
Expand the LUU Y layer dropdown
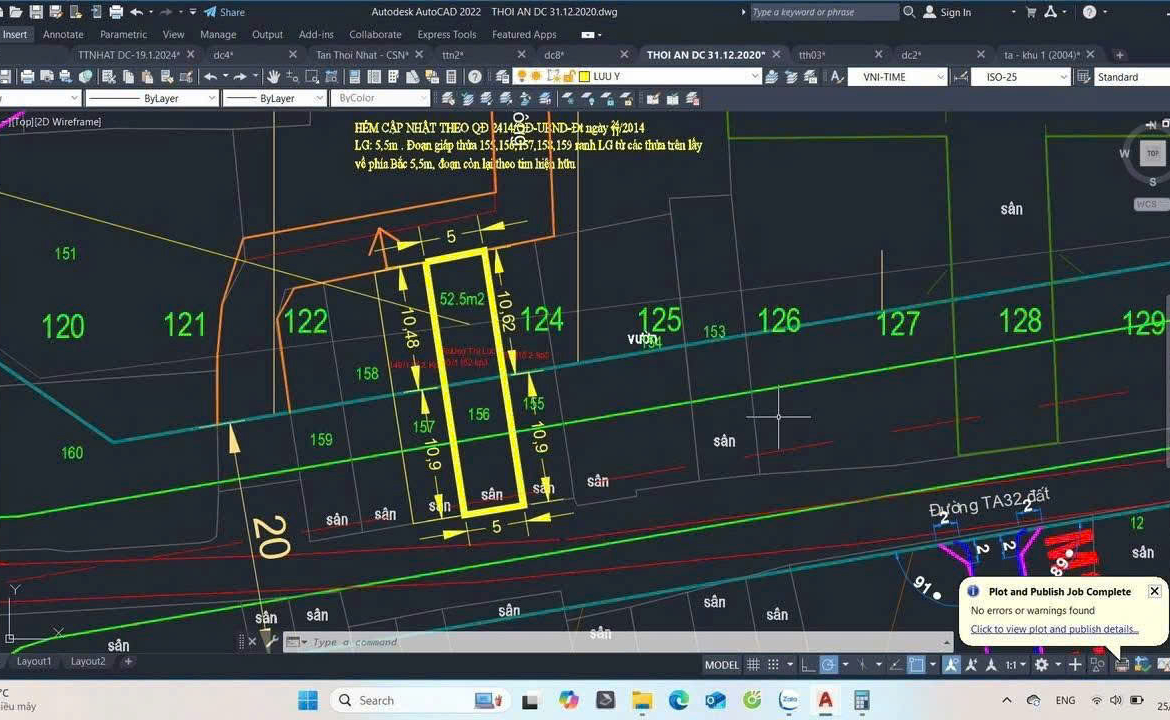coord(755,77)
